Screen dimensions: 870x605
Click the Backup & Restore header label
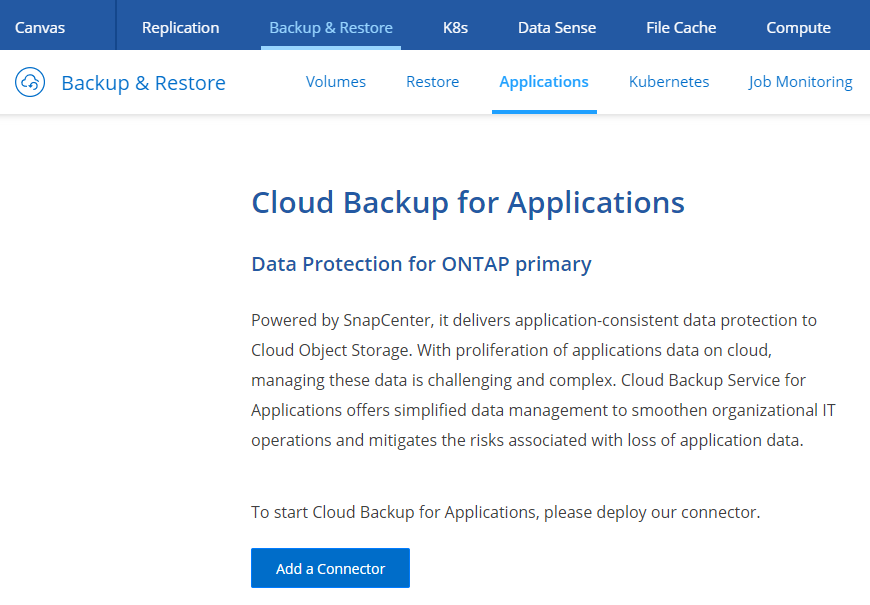143,82
